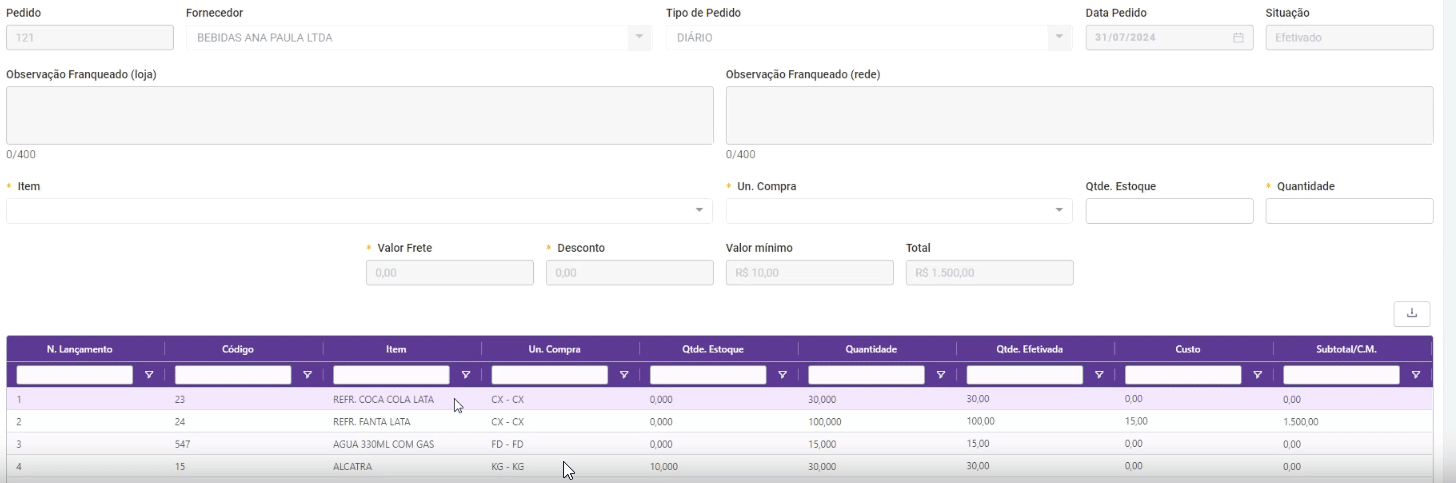Sort by Quantidade column header

(877, 349)
